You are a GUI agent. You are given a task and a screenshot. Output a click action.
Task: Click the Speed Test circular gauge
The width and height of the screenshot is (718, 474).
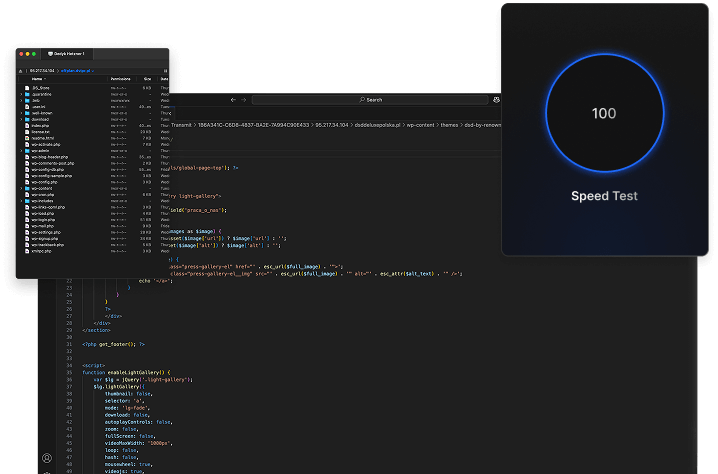604,113
